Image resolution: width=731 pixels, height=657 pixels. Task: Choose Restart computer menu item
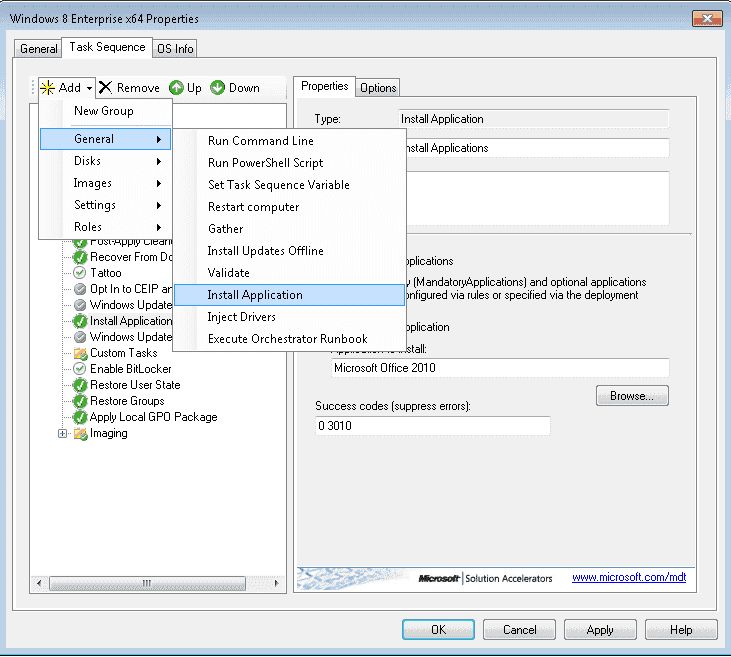pos(289,207)
